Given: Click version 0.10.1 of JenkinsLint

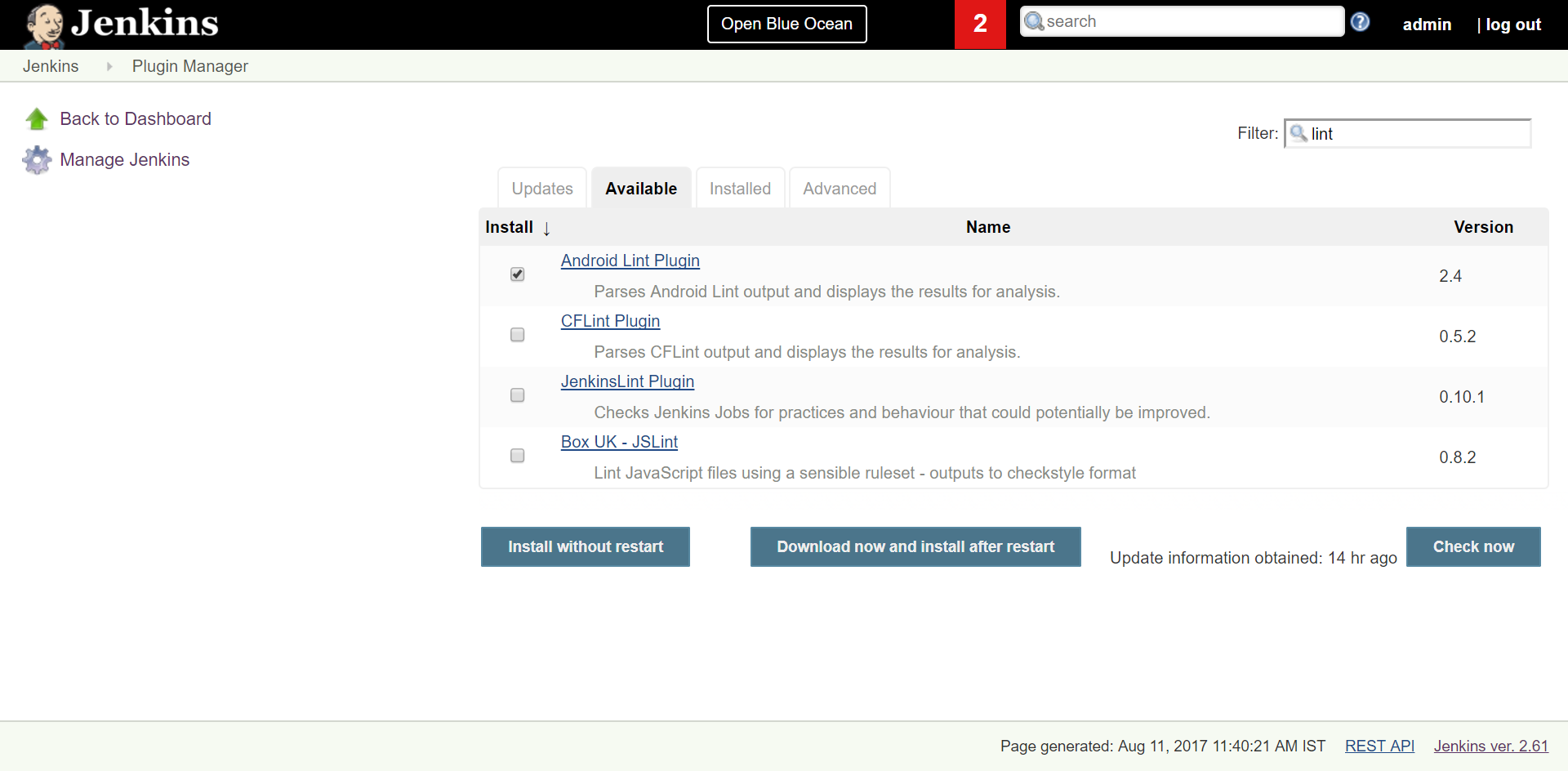Looking at the screenshot, I should 1462,397.
